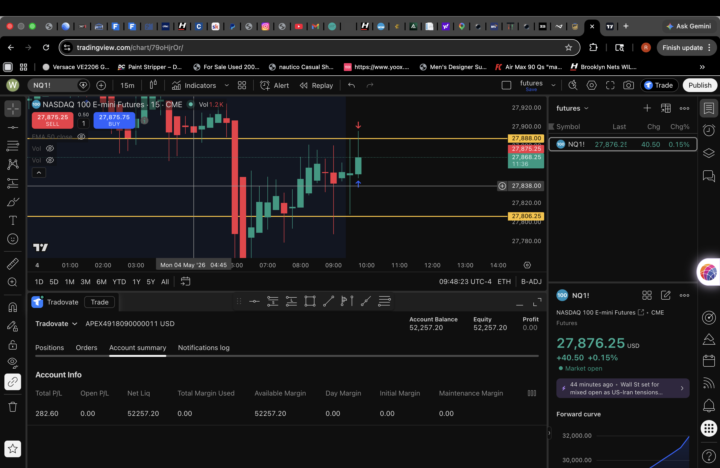Open quick search icon in top toolbar
Viewport: 720px width, 468px height.
[x=573, y=85]
